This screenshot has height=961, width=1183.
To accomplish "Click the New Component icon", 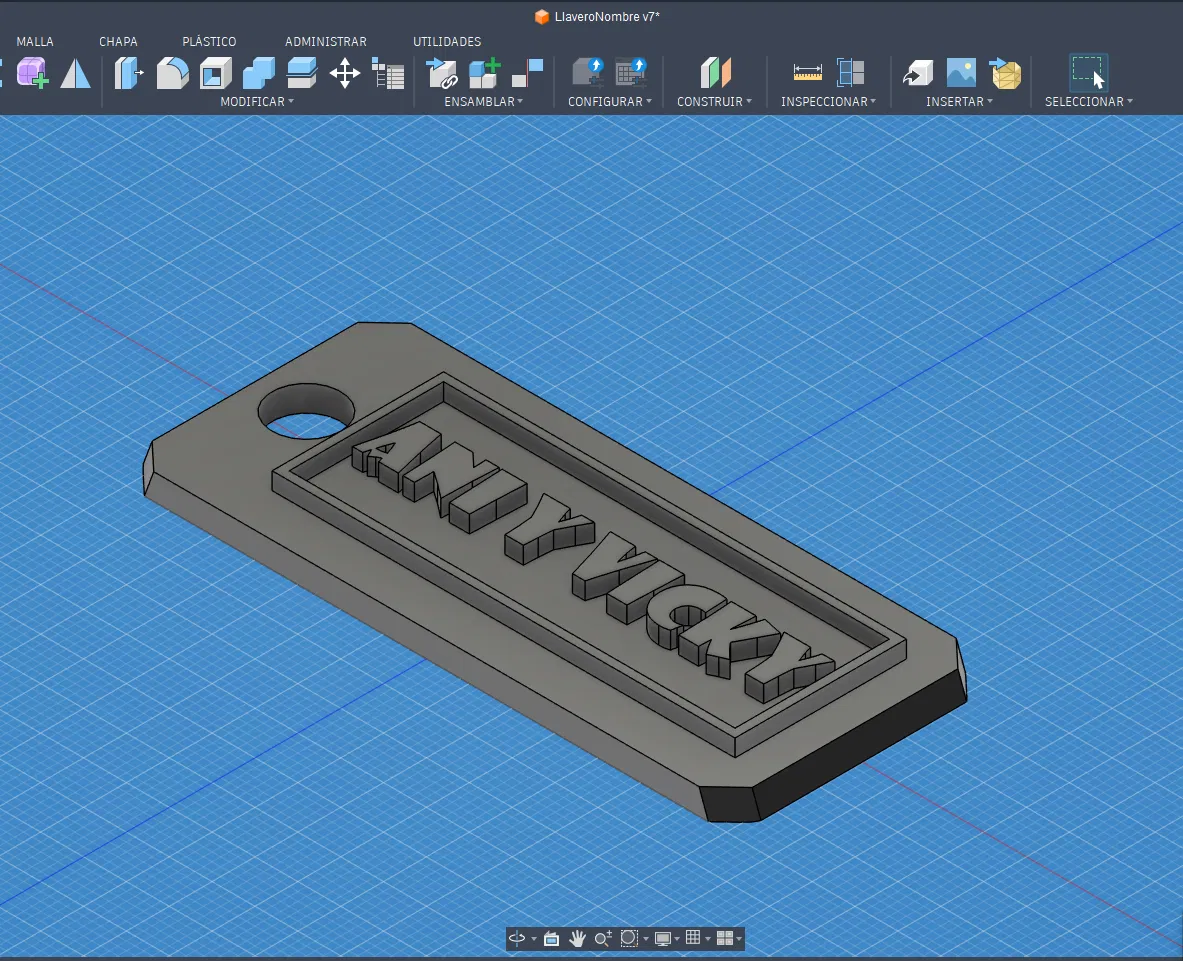I will tap(484, 73).
